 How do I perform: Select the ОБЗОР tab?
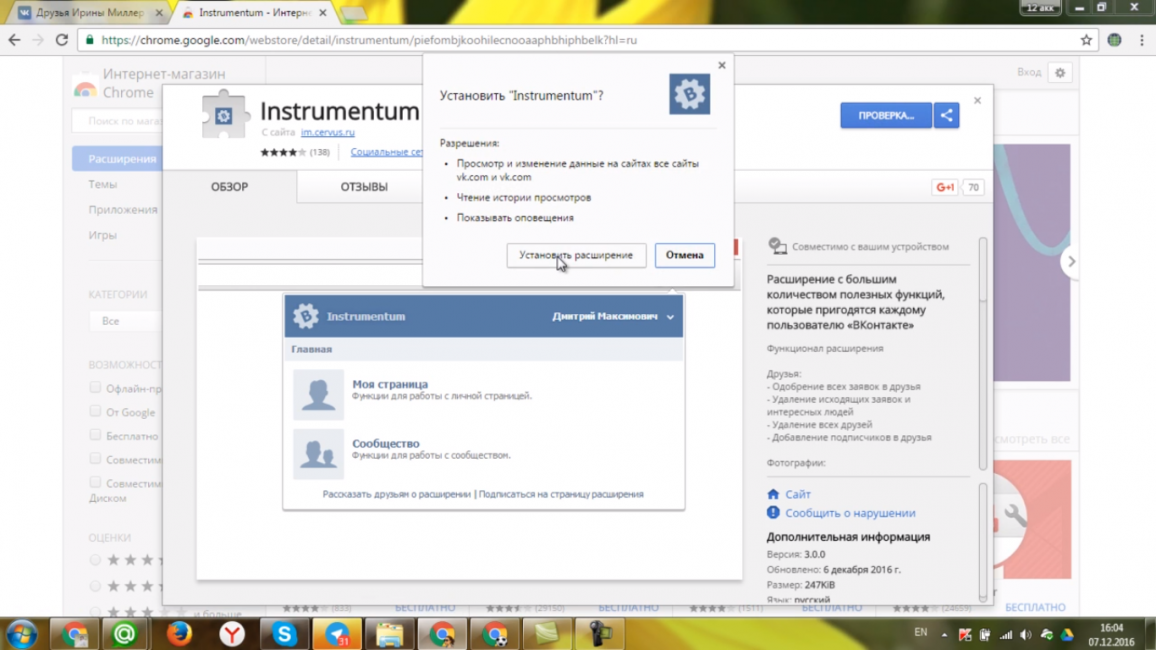coord(229,187)
